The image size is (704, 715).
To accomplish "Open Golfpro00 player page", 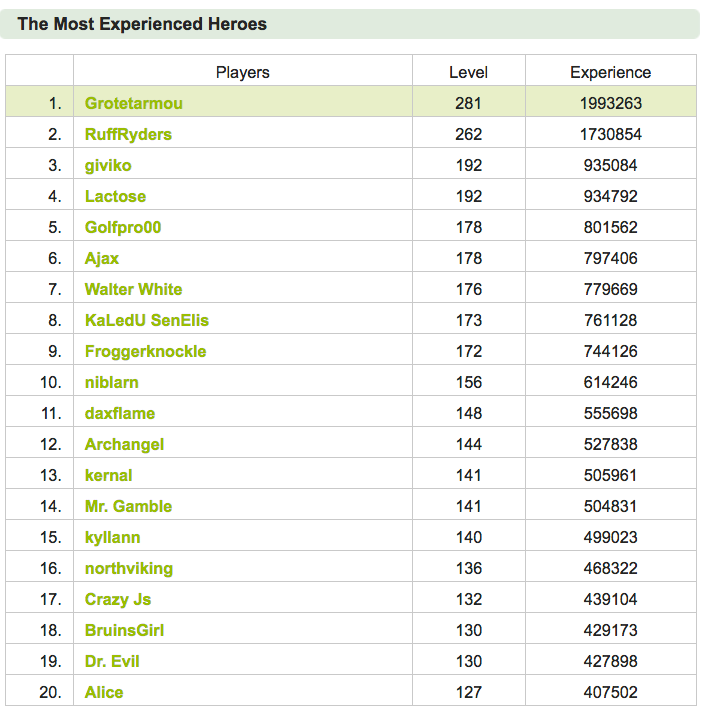I will pos(123,228).
